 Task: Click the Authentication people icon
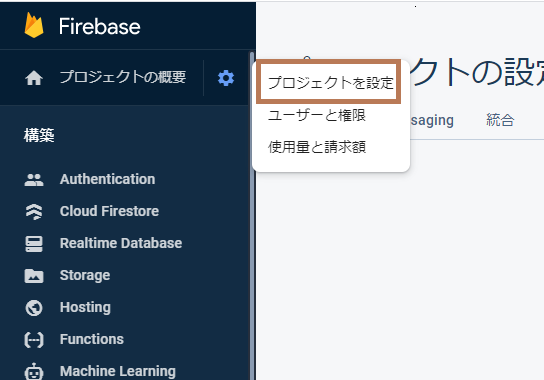(x=34, y=180)
